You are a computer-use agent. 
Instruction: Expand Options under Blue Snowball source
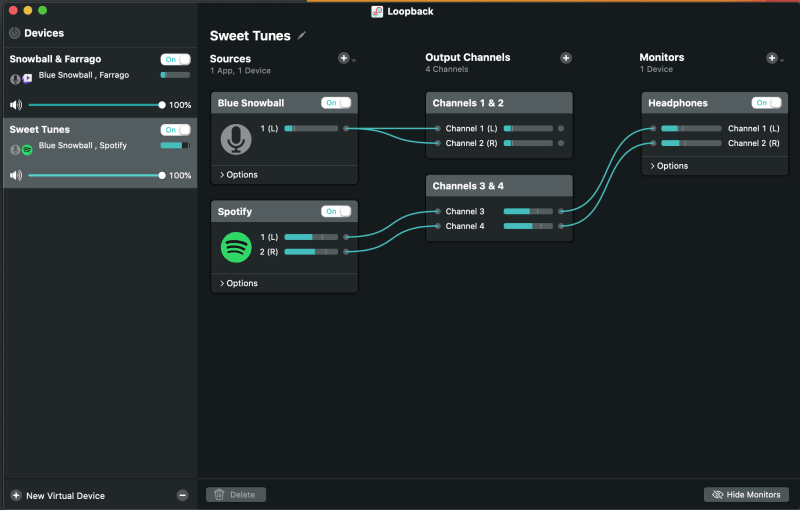click(x=239, y=174)
